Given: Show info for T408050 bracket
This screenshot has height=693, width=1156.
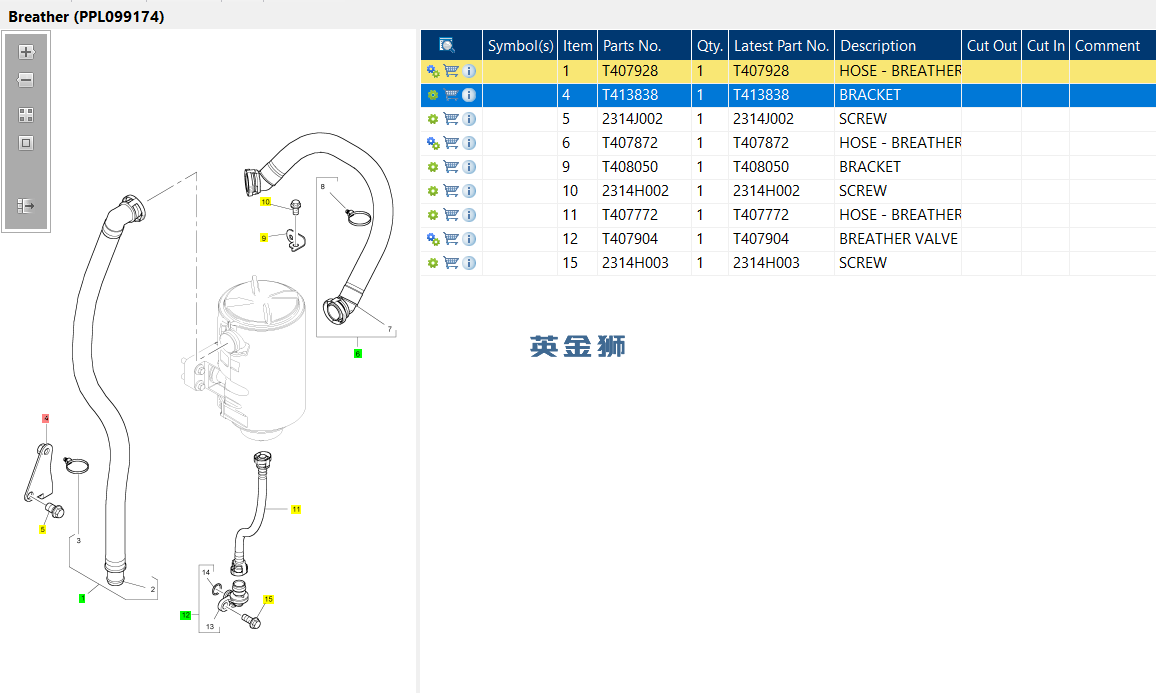Looking at the screenshot, I should 469,167.
